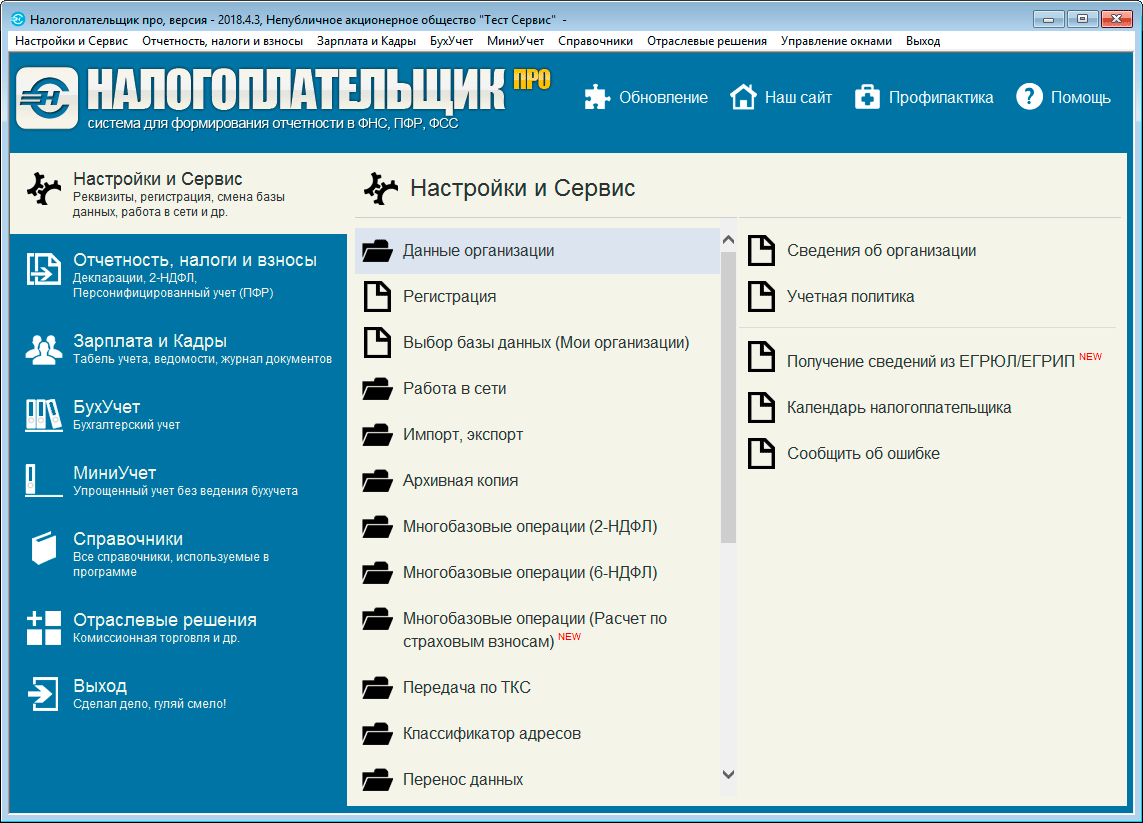
Task: Click the МиниУчет sidebar icon
Action: coord(44,481)
